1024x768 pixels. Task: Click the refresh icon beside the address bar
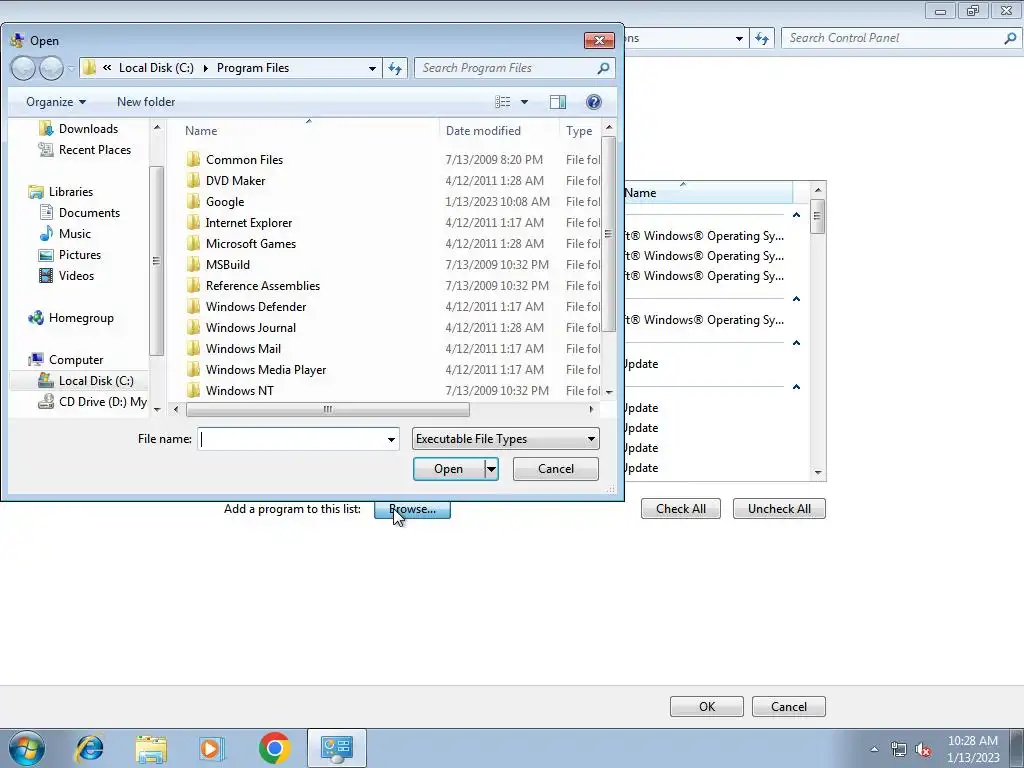395,68
